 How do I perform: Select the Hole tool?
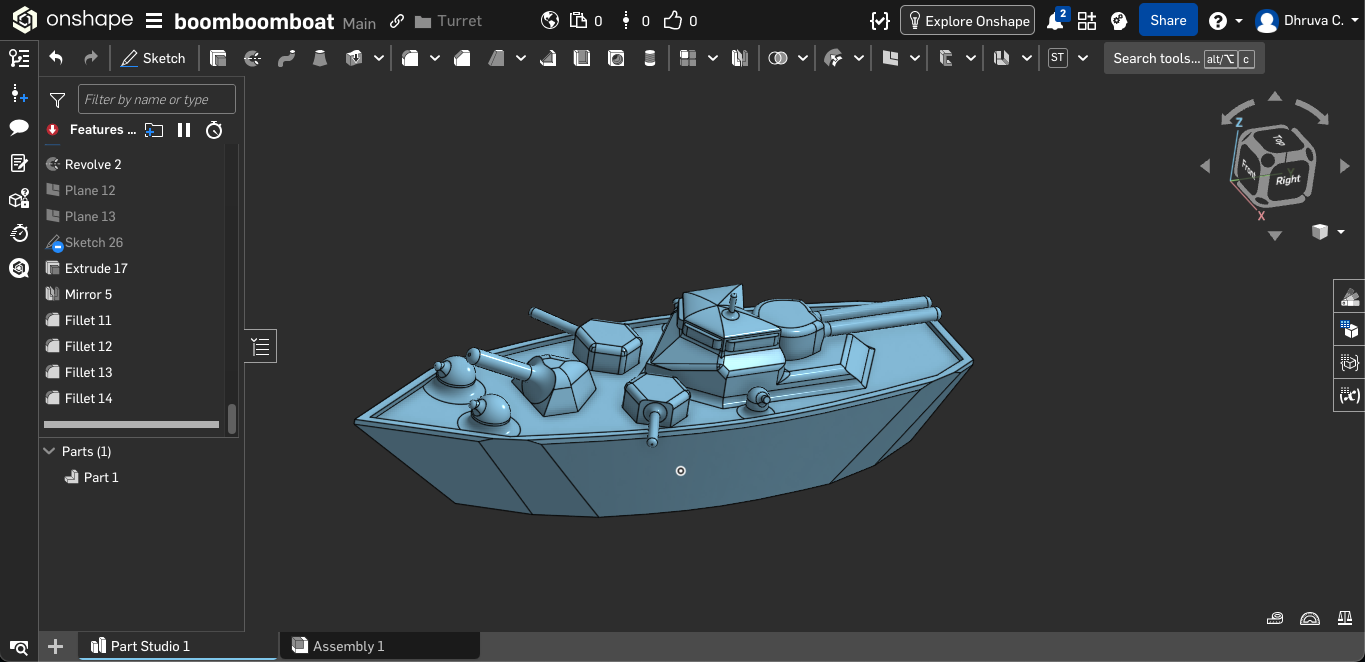616,59
